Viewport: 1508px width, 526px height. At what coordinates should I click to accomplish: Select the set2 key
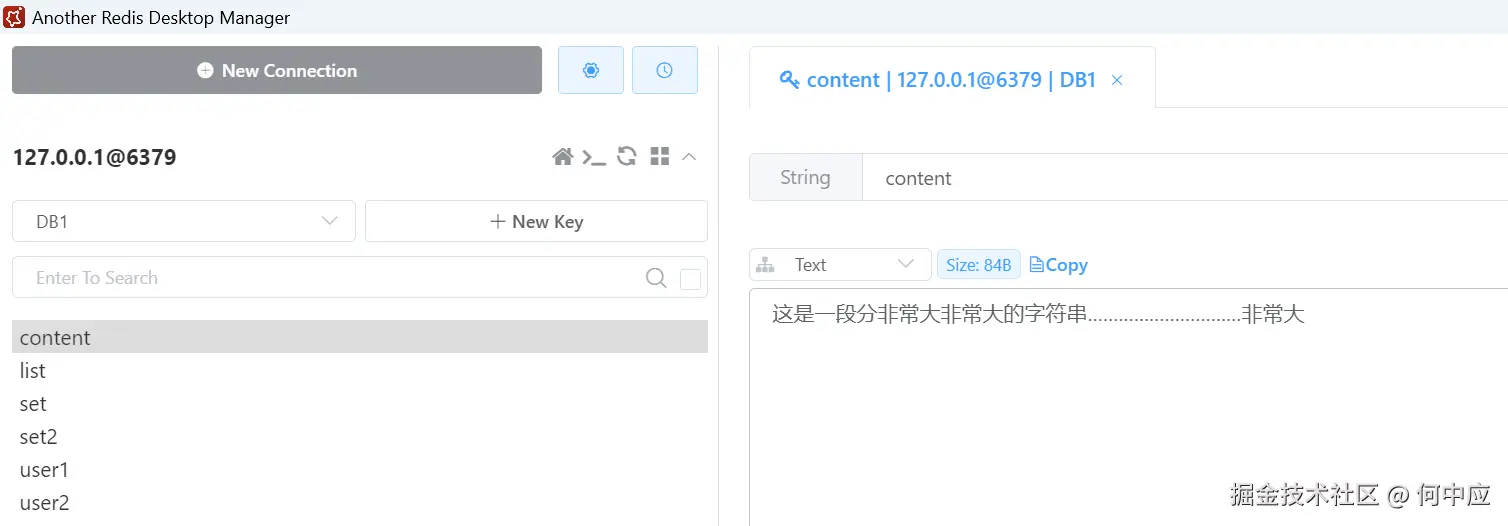point(360,436)
